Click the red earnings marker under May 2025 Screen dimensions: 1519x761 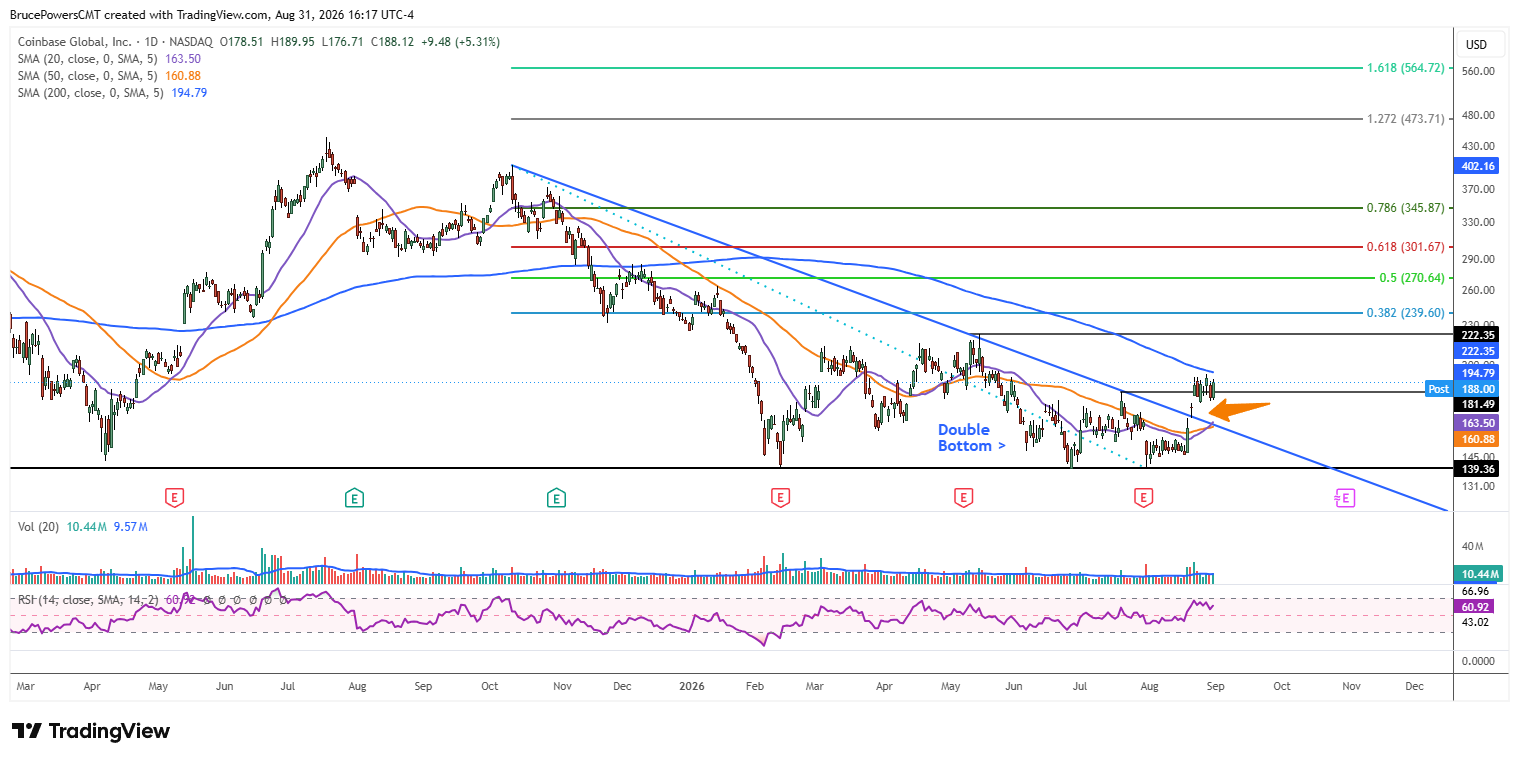point(174,497)
